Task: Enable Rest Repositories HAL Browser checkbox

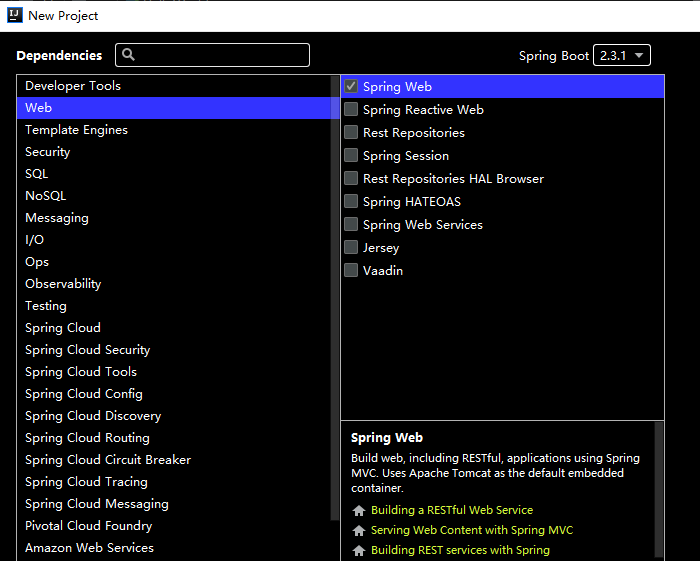Action: (x=351, y=178)
